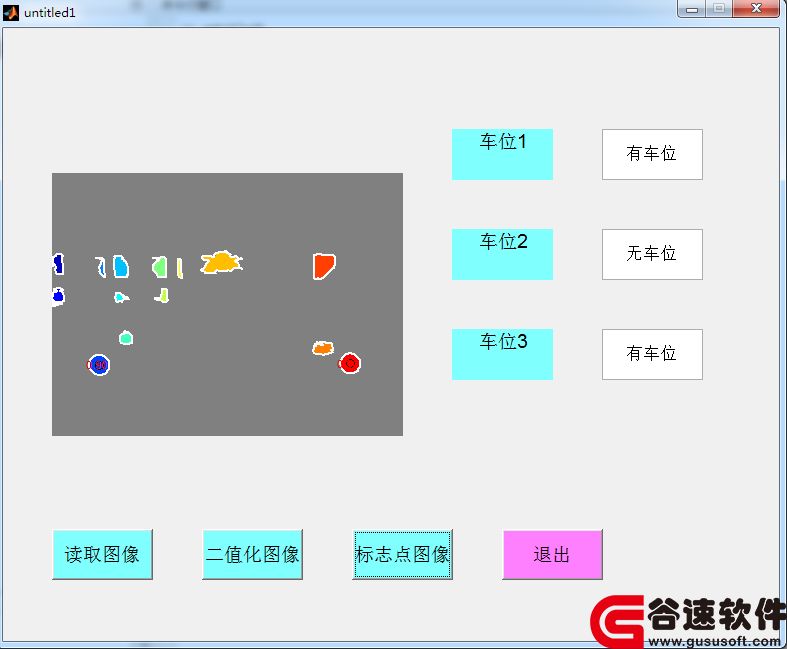This screenshot has height=649, width=787.
Task: Click the teal round blob in image
Action: tap(126, 338)
